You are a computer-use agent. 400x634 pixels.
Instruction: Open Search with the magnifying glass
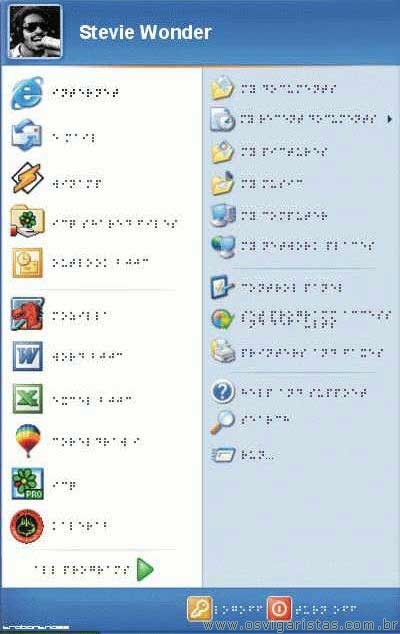(222, 422)
